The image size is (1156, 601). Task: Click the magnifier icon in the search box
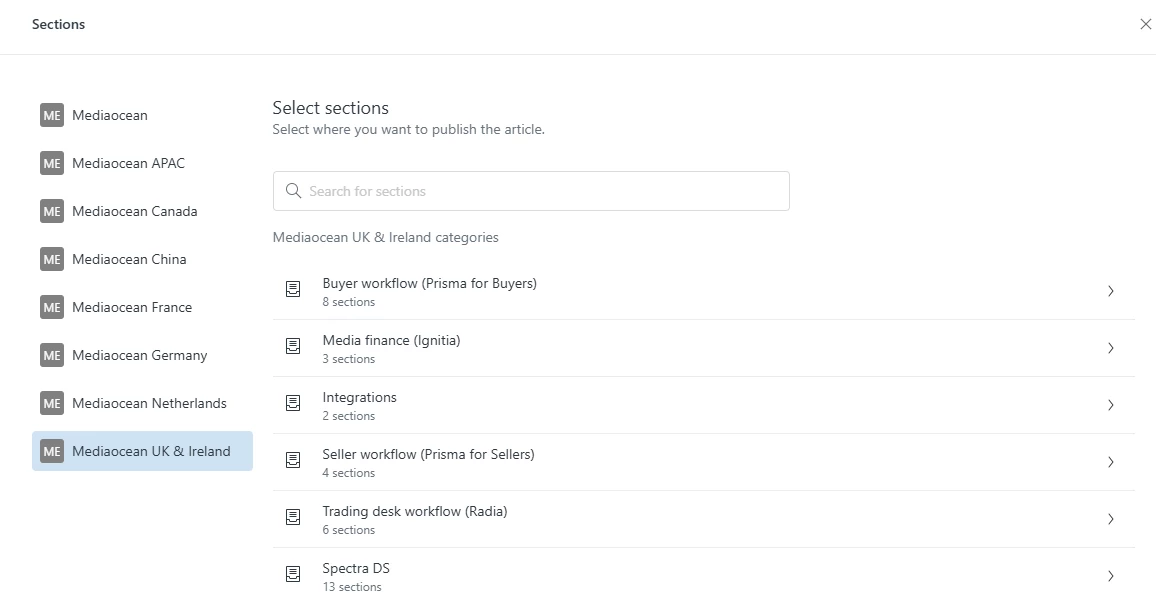(293, 191)
